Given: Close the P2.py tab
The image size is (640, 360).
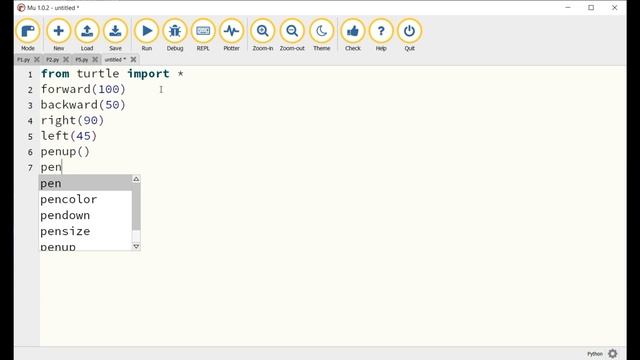Looking at the screenshot, I should pyautogui.click(x=66, y=60).
